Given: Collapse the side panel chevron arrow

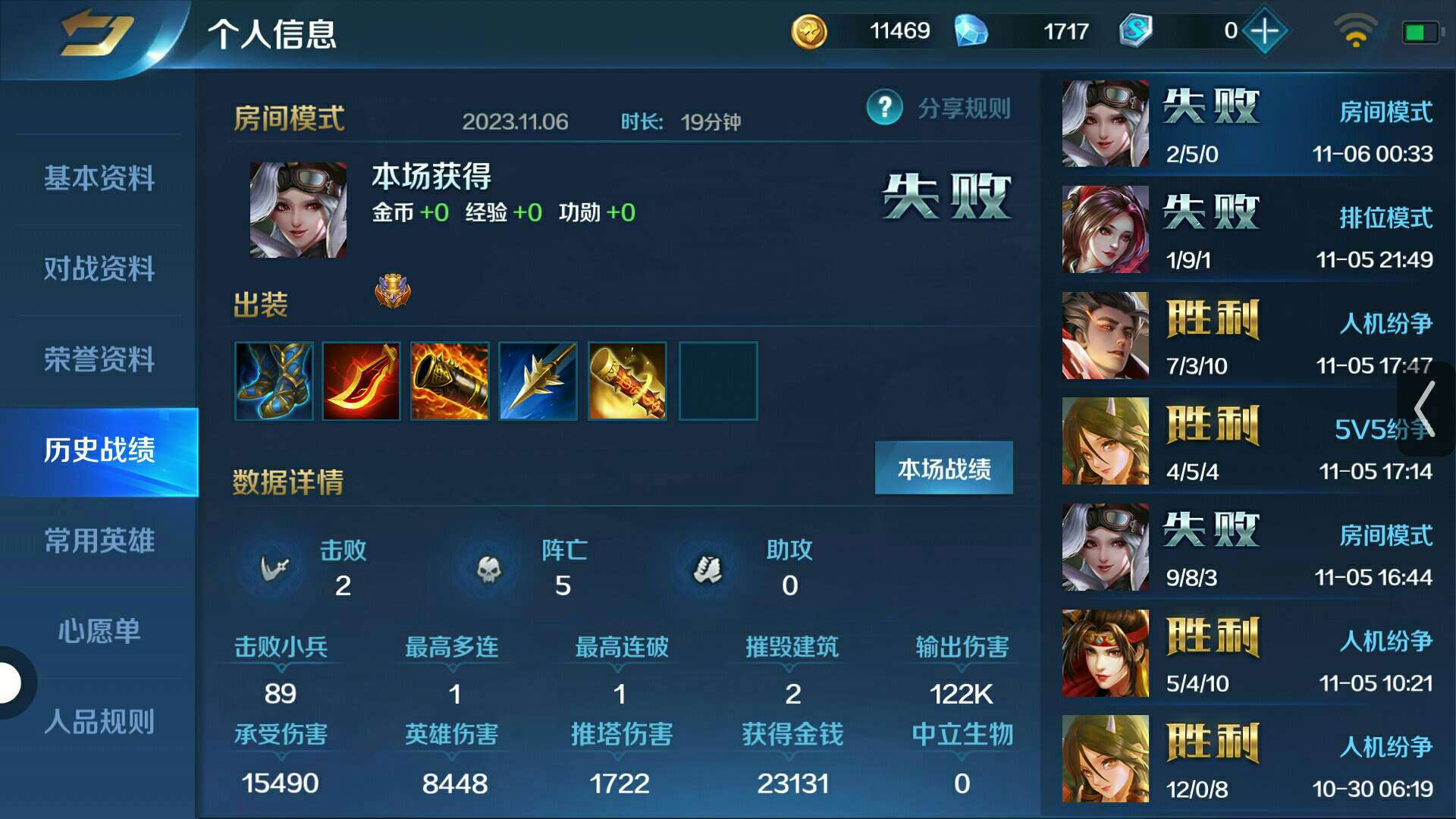Looking at the screenshot, I should (1426, 409).
